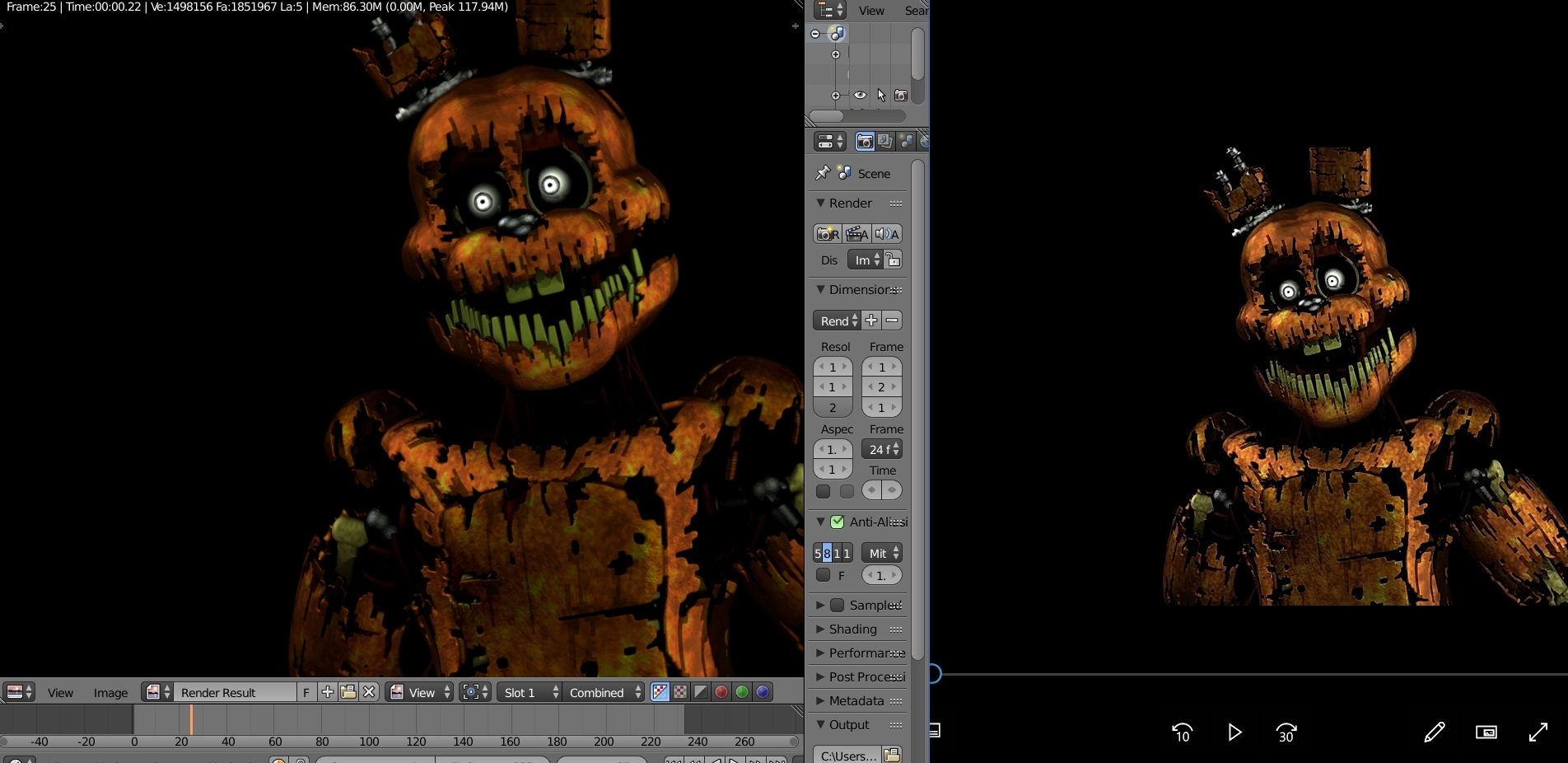
Task: Open the pivot point selector
Action: [475, 692]
